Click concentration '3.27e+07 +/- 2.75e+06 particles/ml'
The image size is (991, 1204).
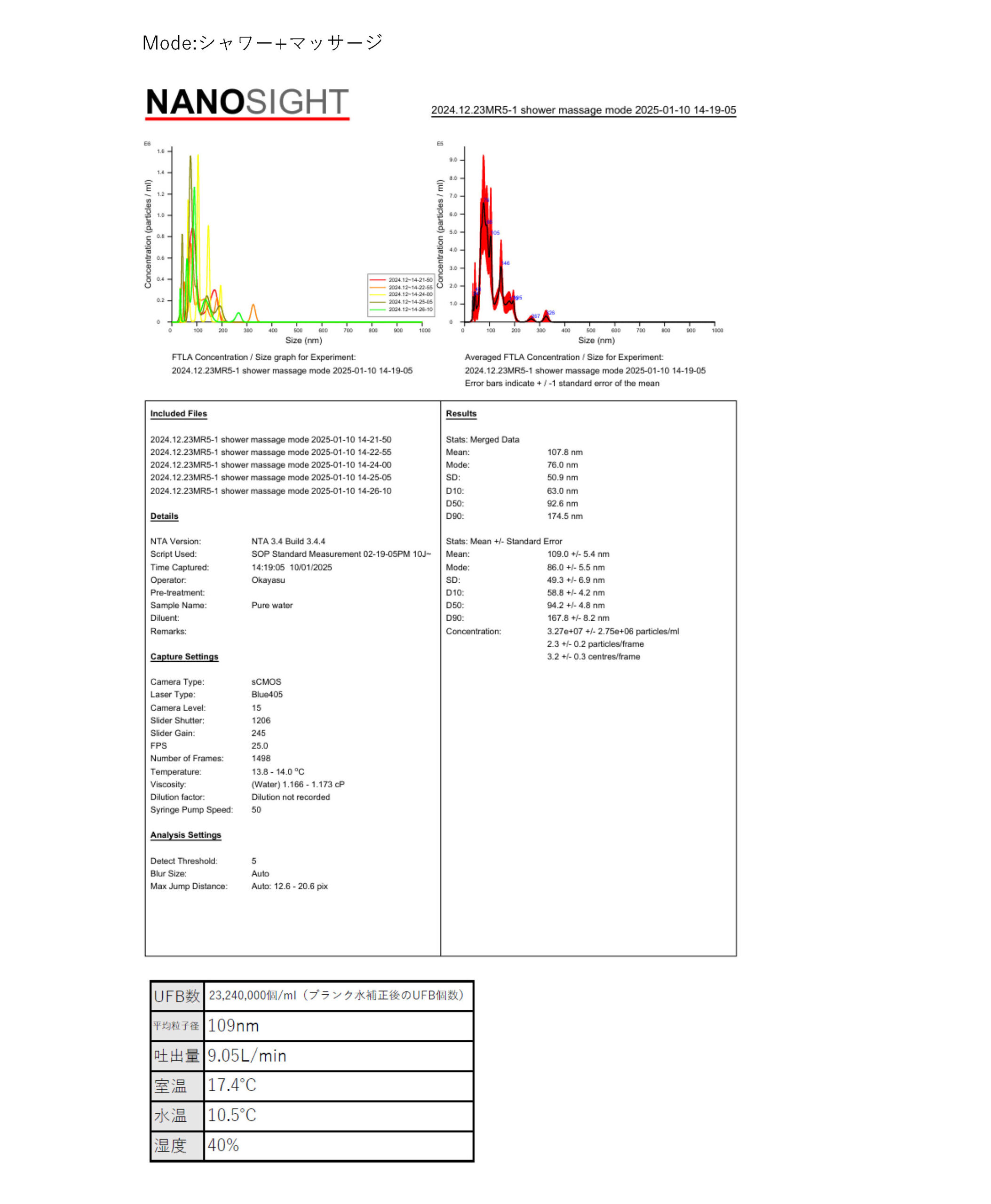(x=613, y=632)
